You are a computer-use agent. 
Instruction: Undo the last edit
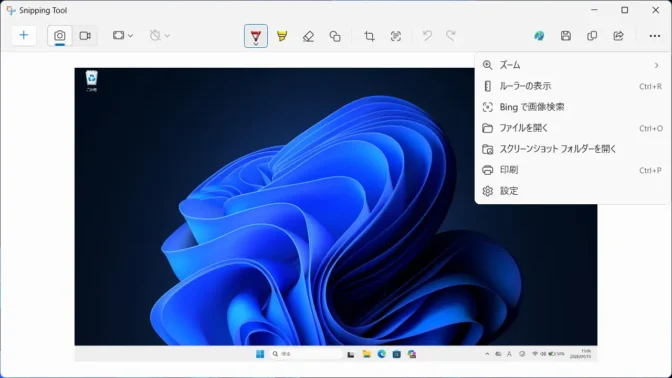tap(427, 36)
